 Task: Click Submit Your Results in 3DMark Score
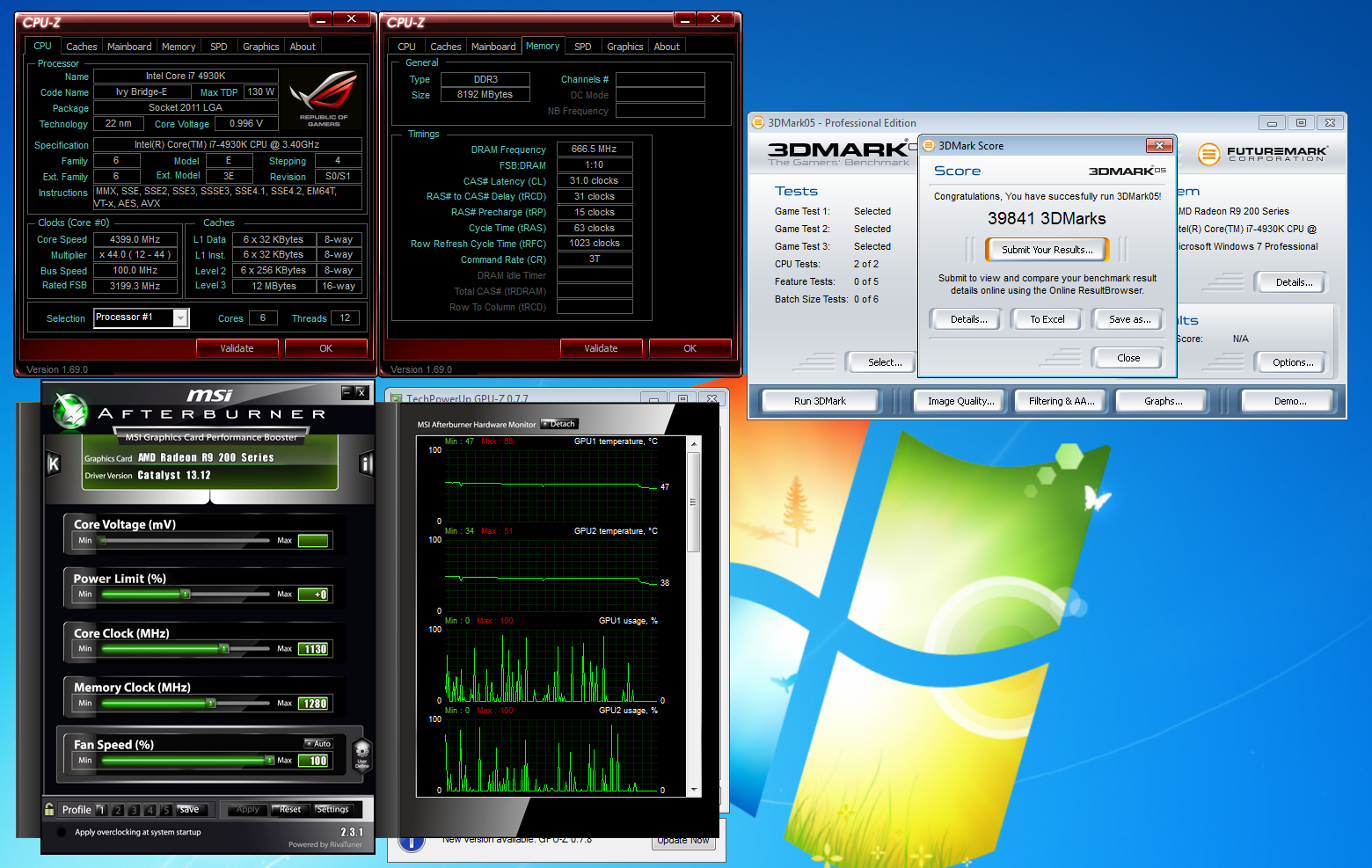tap(1047, 250)
